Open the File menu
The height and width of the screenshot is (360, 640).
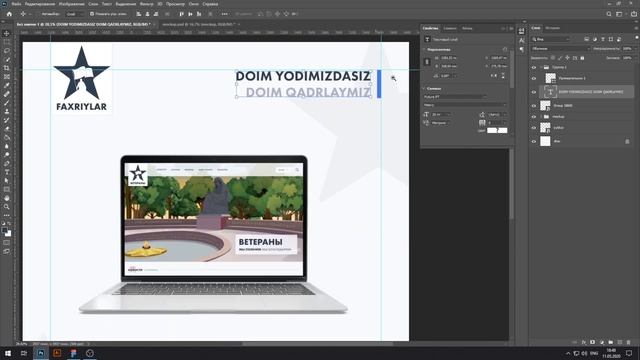[16, 4]
